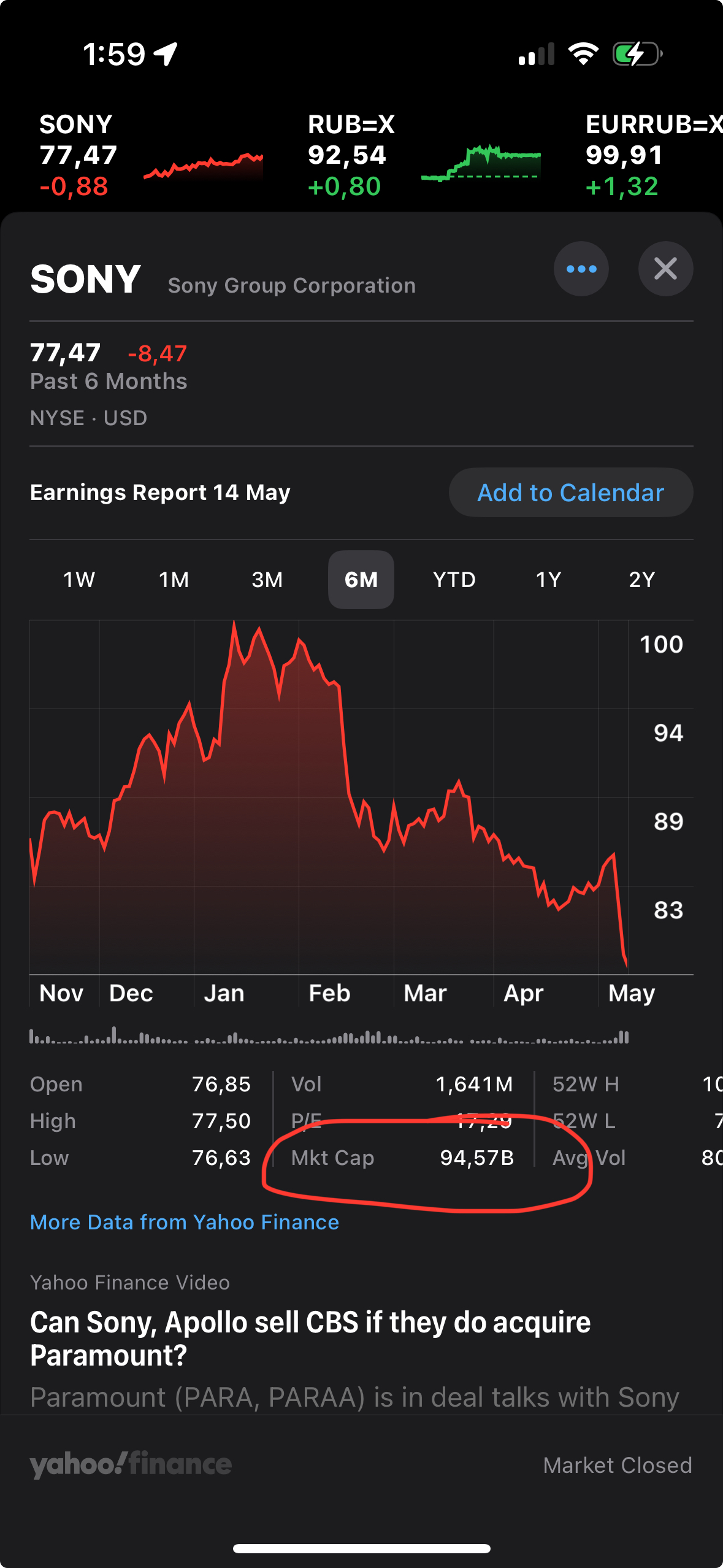Select the 2Y chart range
This screenshot has width=723, height=1568.
[x=642, y=580]
